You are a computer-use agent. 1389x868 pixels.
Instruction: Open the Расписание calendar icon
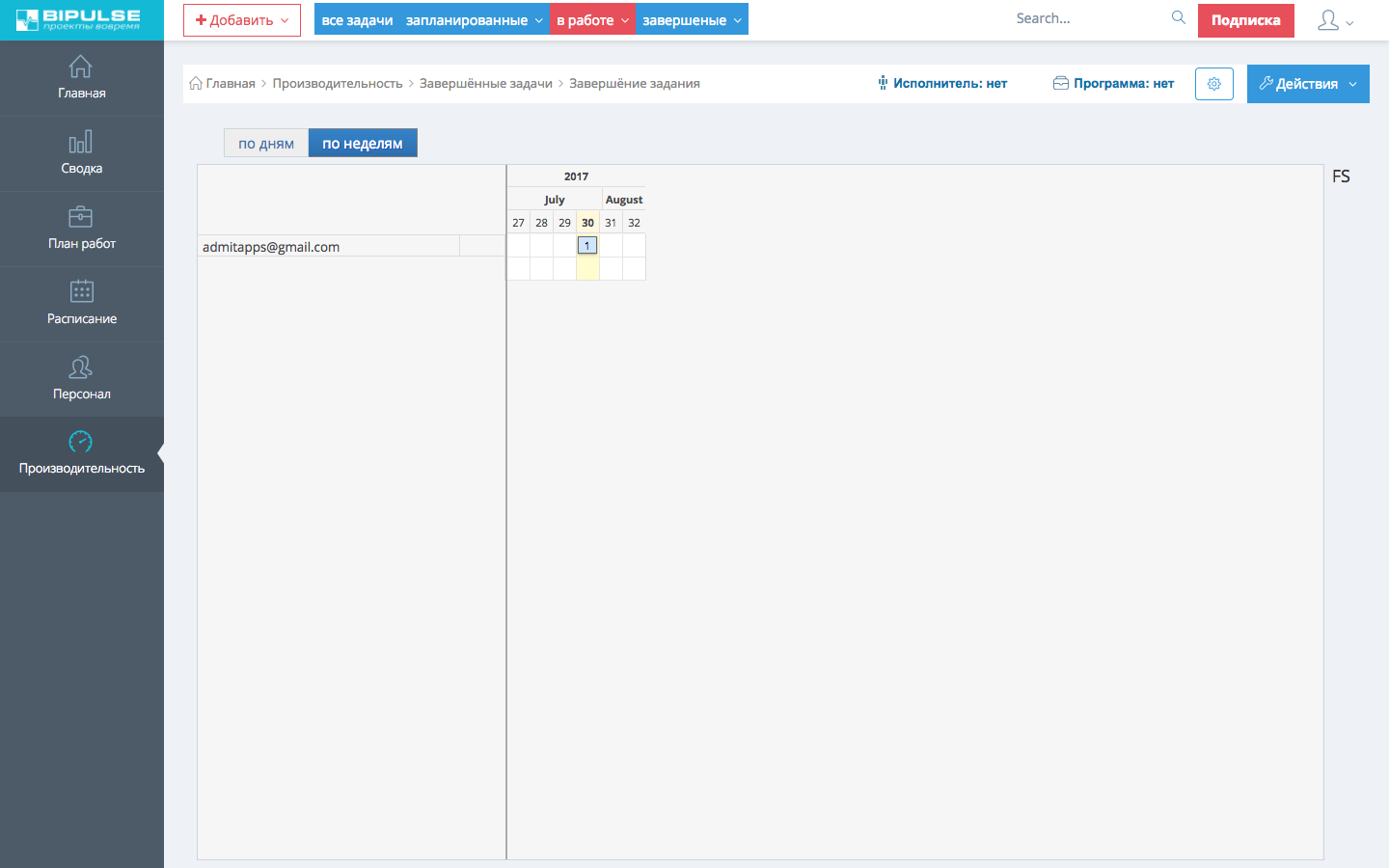coord(81,291)
